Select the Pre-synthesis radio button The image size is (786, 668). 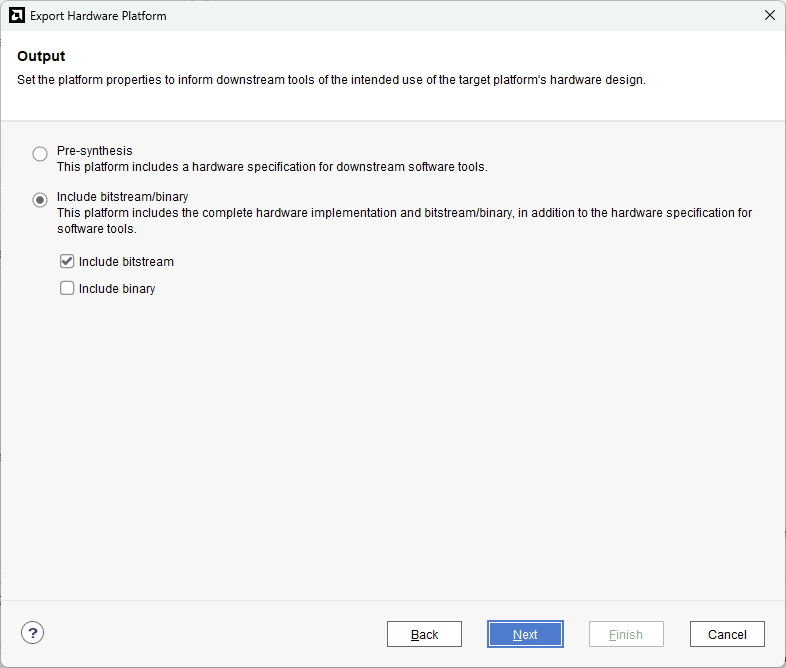point(40,154)
